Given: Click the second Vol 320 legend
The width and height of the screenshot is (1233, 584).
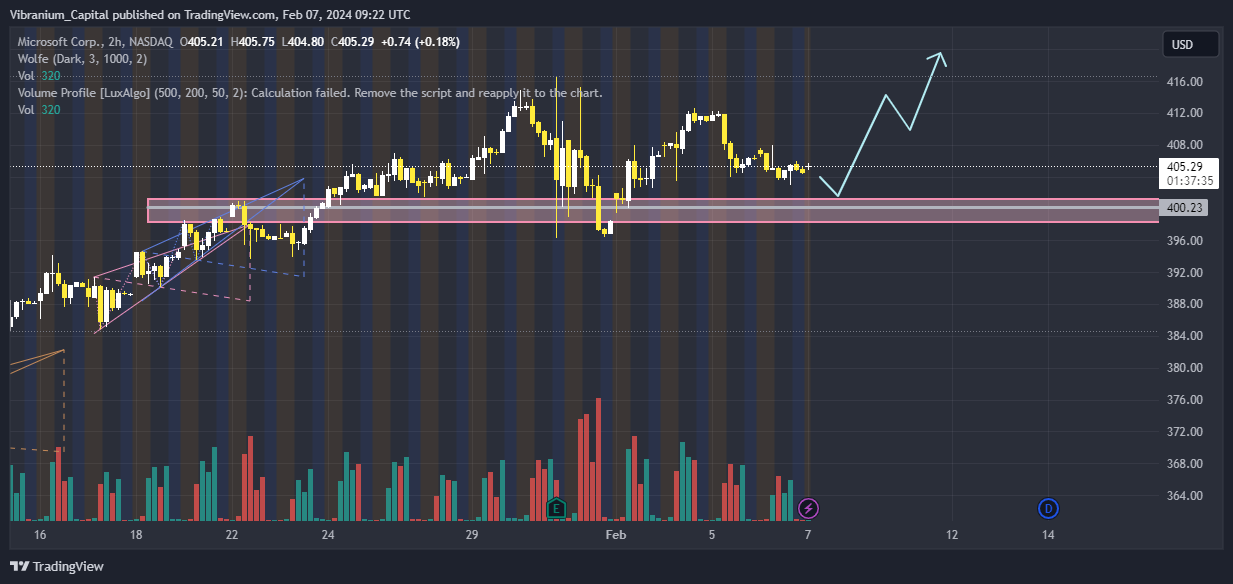Looking at the screenshot, I should click(38, 110).
